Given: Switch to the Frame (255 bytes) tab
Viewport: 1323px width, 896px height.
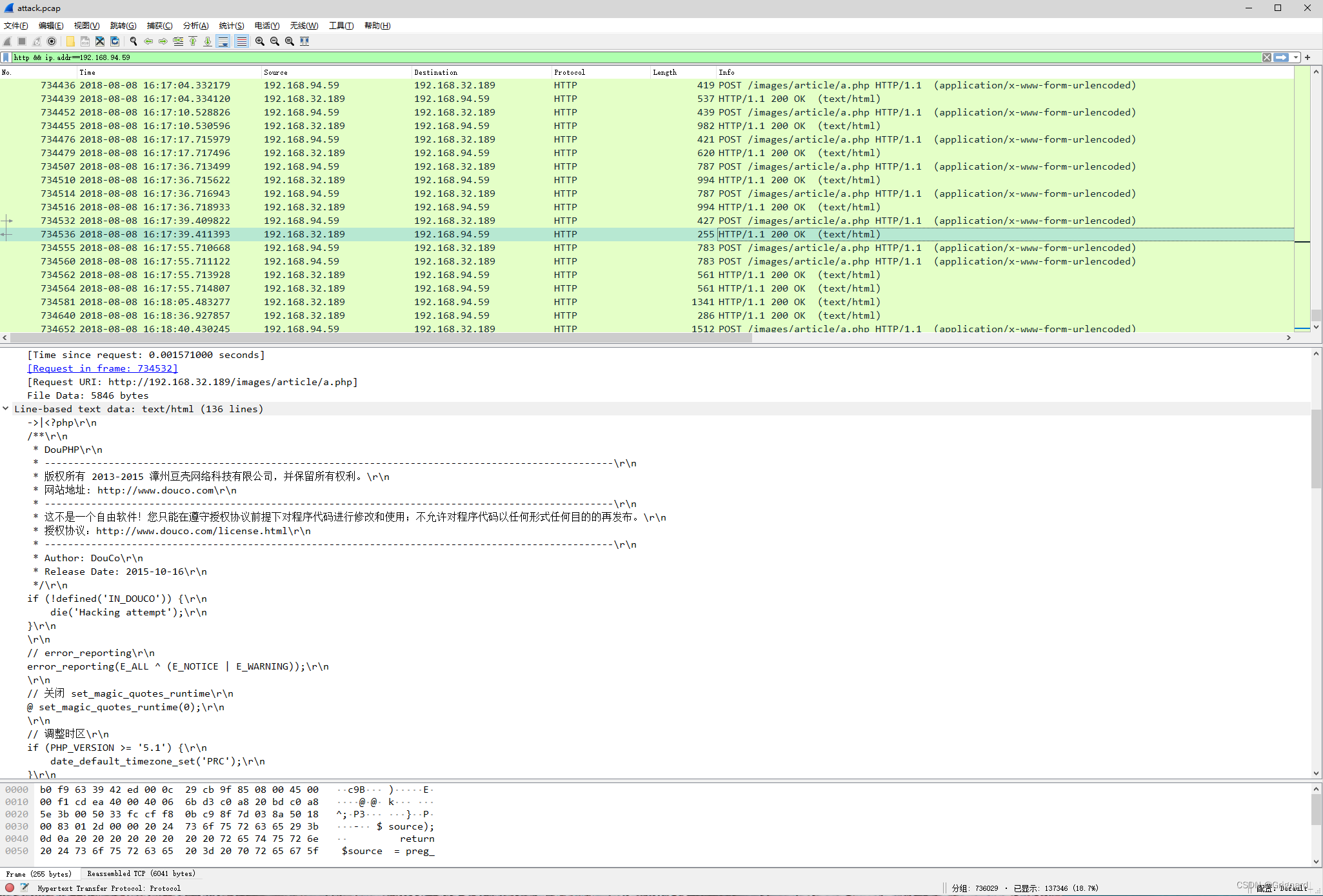Looking at the screenshot, I should 39,874.
